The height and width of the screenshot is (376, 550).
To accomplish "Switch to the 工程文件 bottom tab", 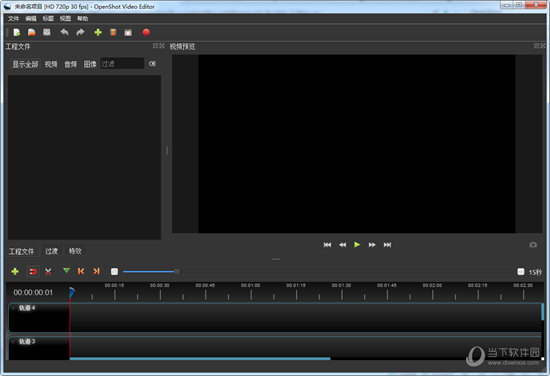I will point(21,251).
